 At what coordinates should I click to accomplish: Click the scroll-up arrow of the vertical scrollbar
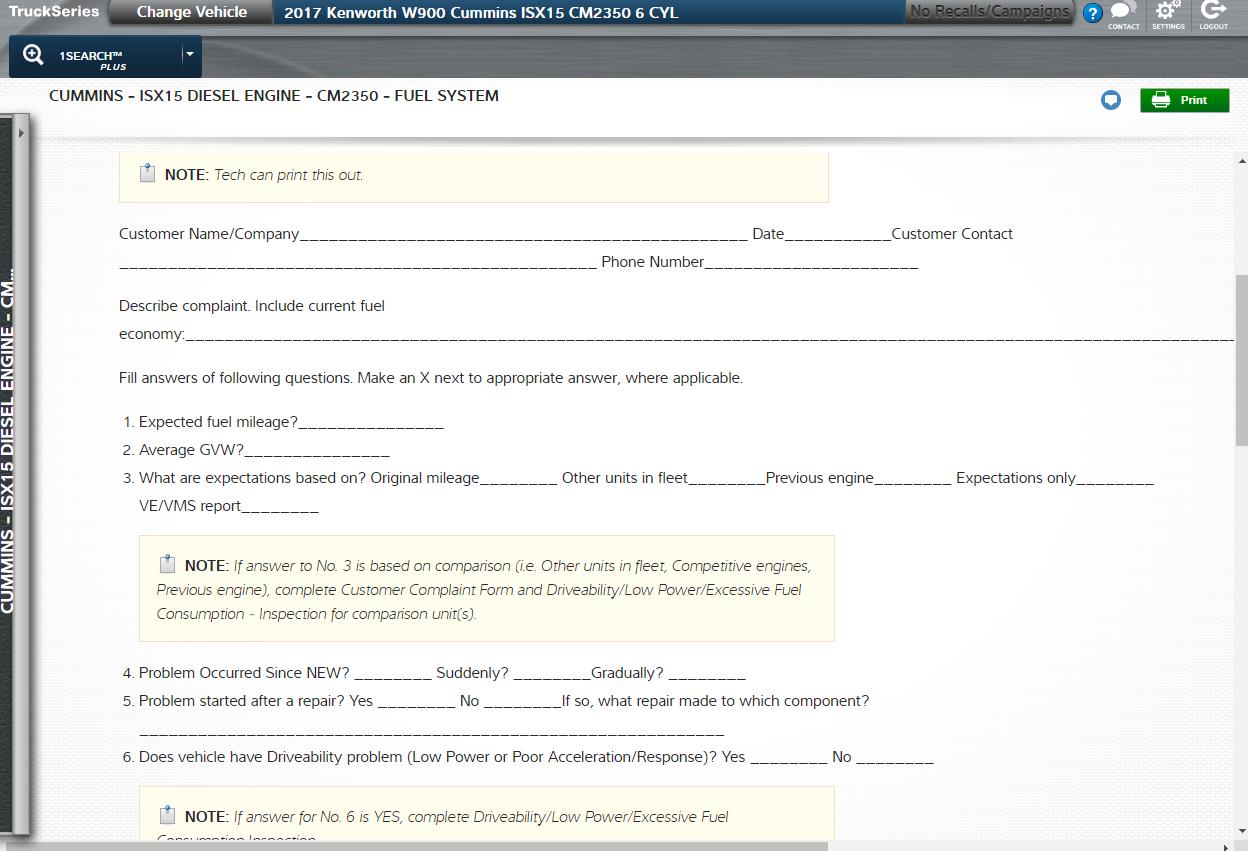1242,160
